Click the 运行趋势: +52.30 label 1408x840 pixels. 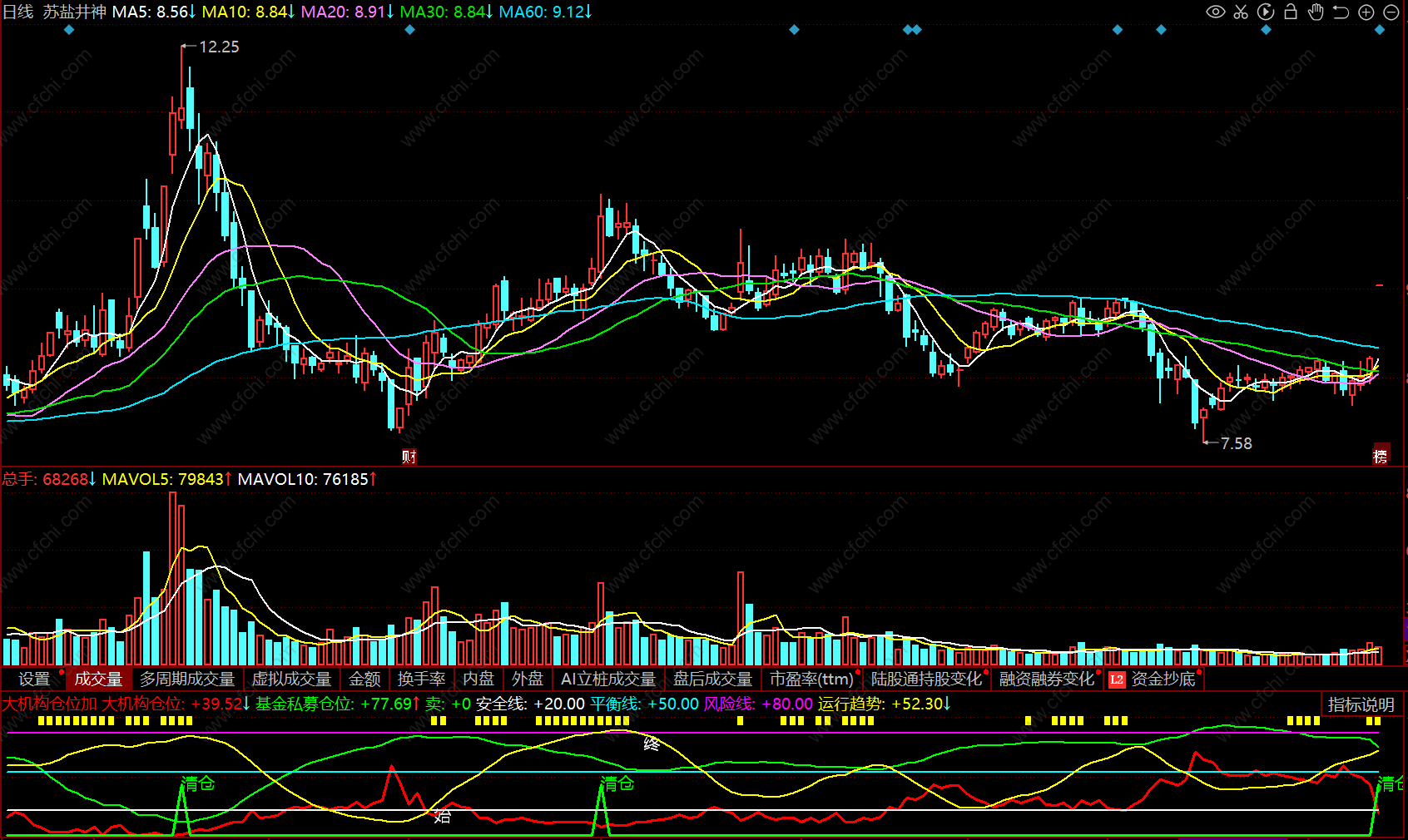884,704
